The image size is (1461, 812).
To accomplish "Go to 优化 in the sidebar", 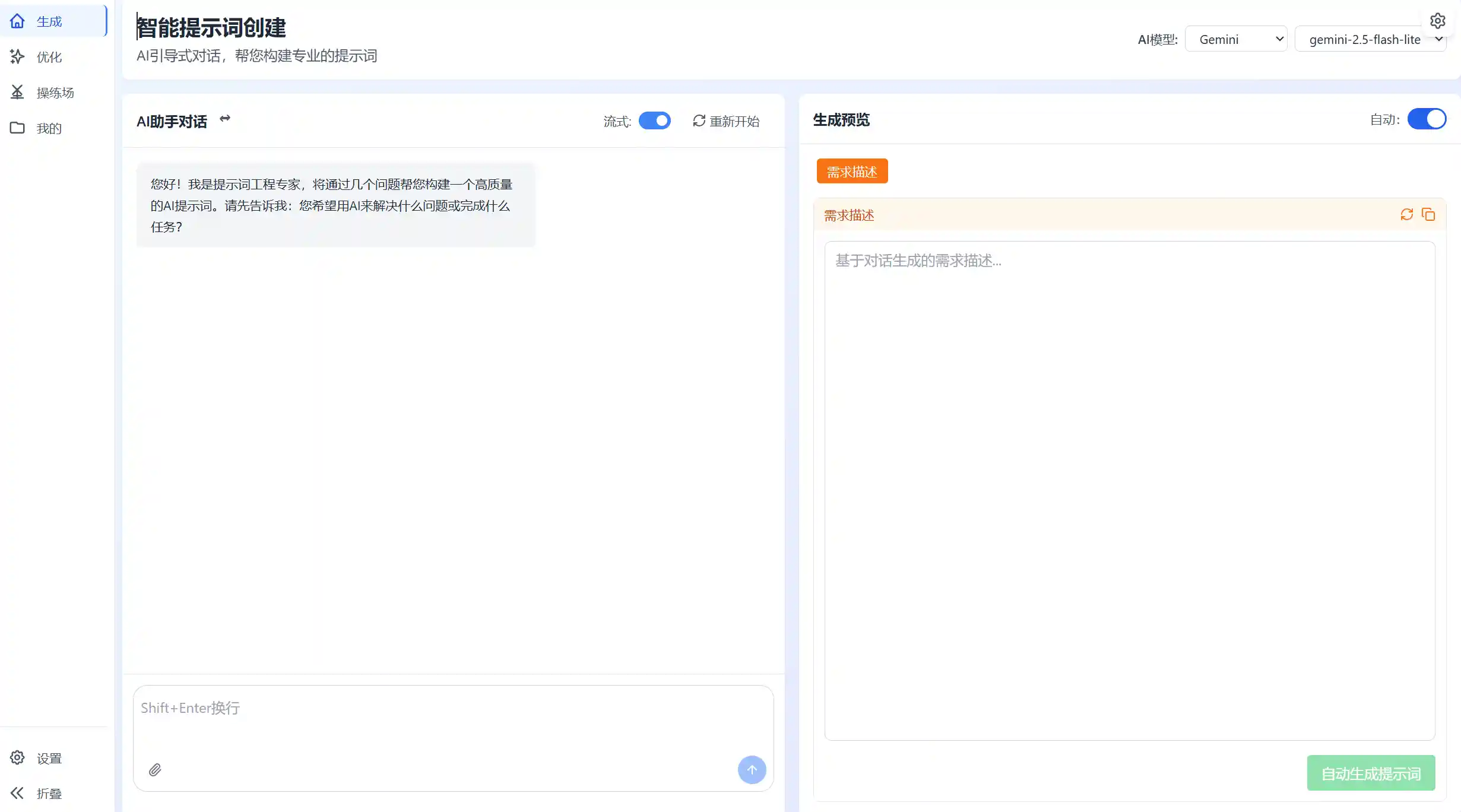I will click(x=49, y=57).
